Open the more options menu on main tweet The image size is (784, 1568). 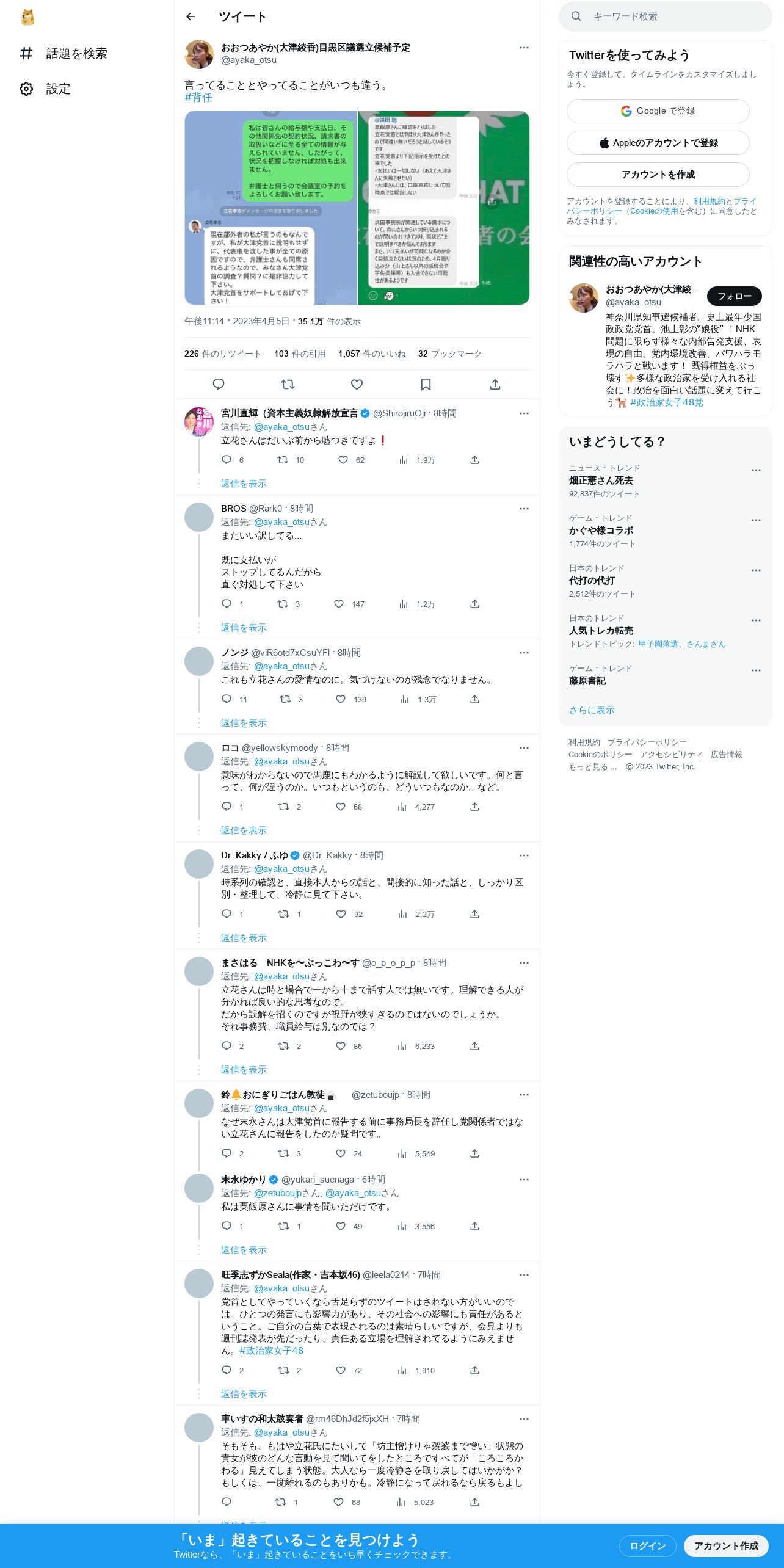pyautogui.click(x=524, y=48)
